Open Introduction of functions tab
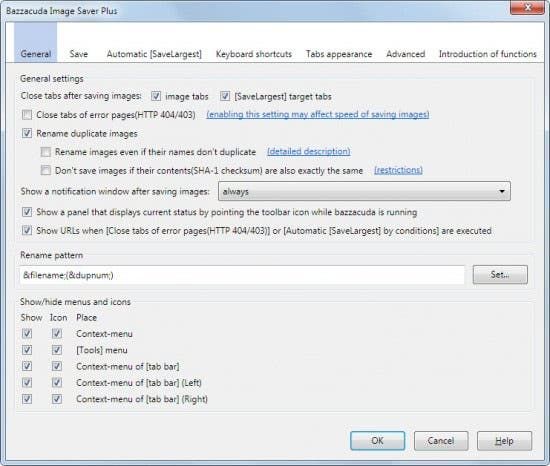Screen dimensions: 550x466 [488, 54]
